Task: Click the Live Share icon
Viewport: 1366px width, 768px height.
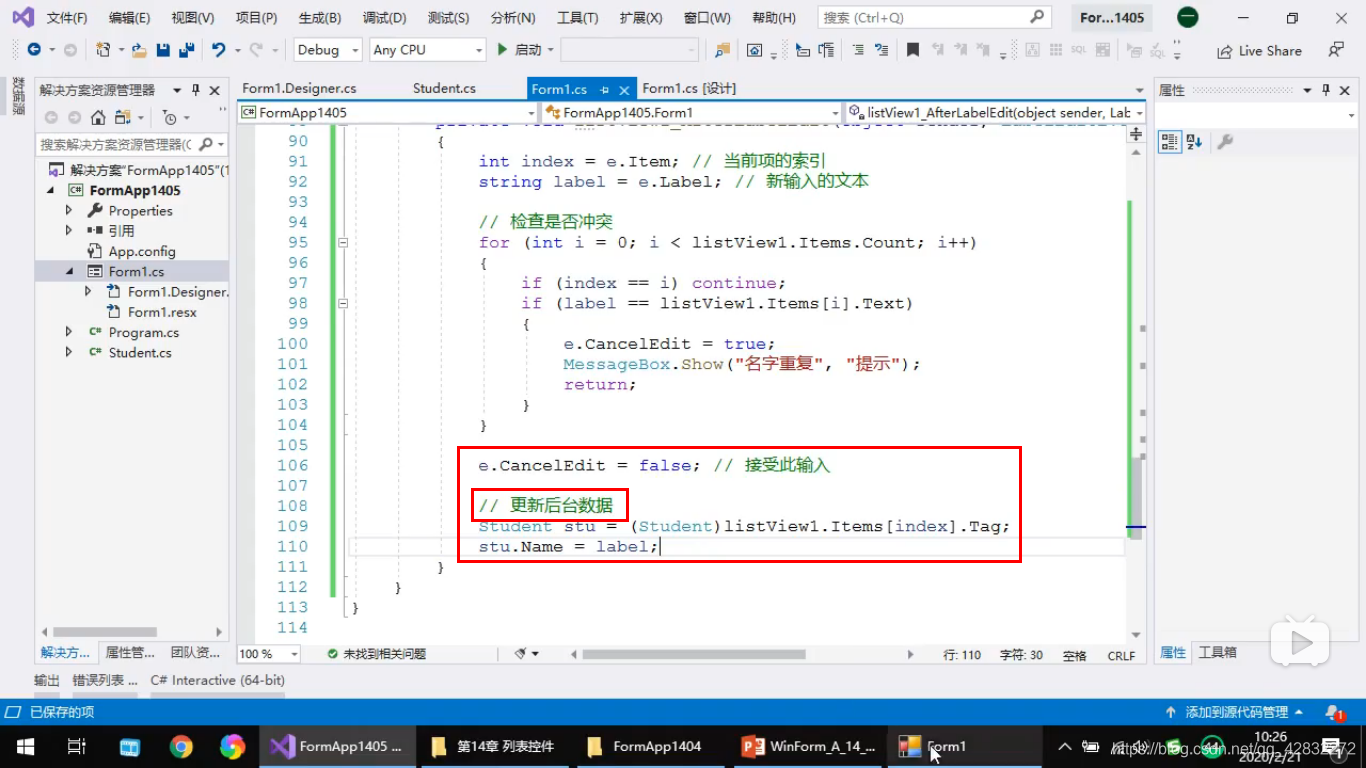Action: point(1224,51)
